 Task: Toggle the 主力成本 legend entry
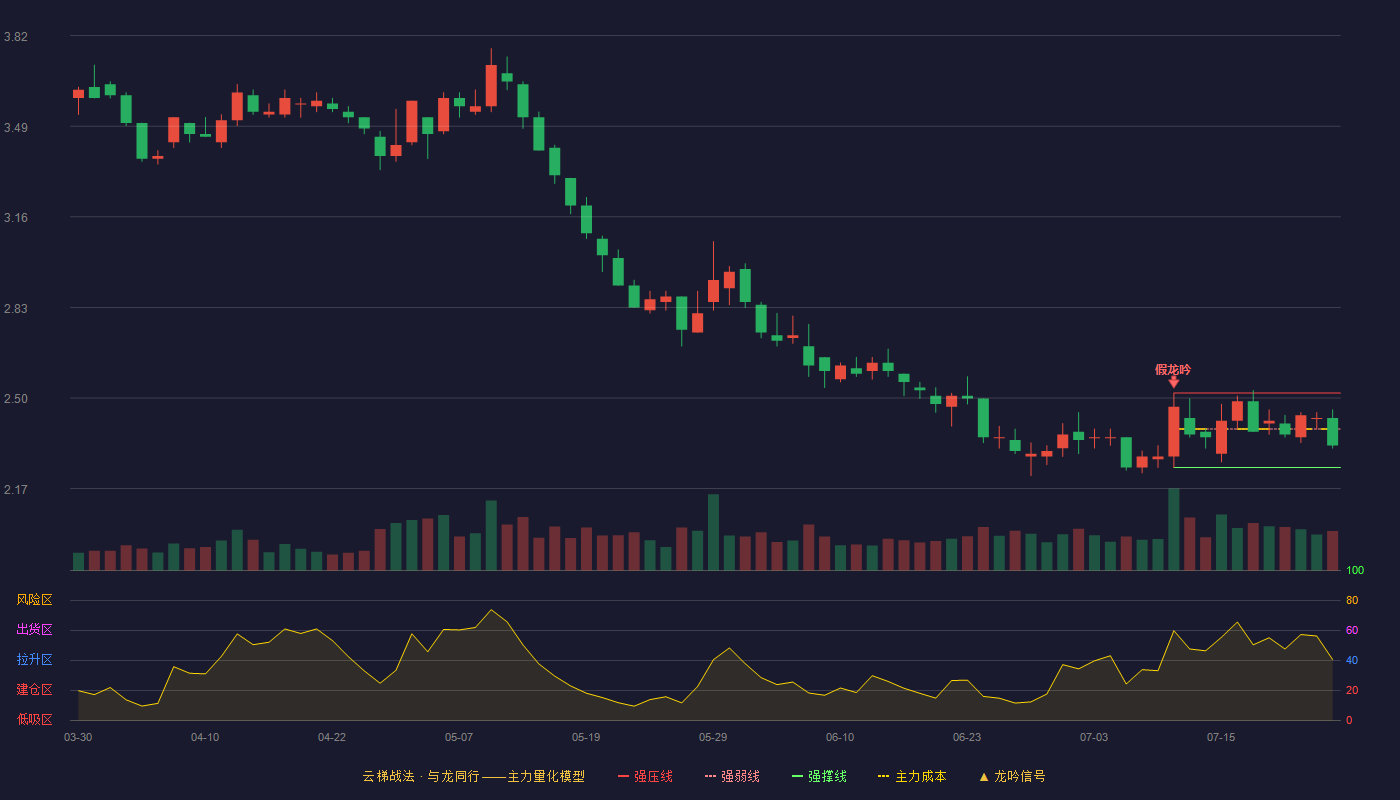pyautogui.click(x=912, y=776)
